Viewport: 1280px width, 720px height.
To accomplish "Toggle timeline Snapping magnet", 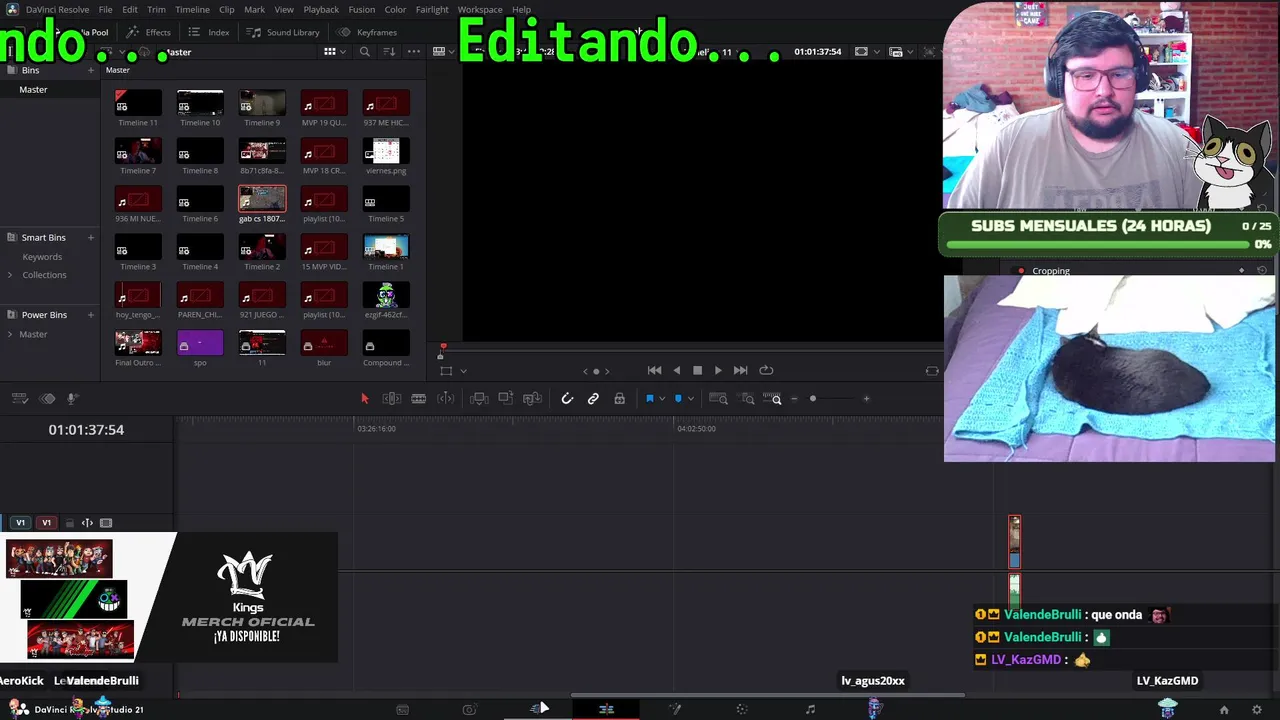I will (x=567, y=399).
